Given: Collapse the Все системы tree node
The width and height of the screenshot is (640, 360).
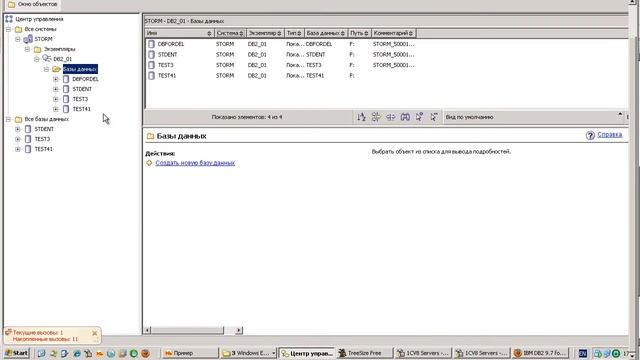Looking at the screenshot, I should pos(8,29).
